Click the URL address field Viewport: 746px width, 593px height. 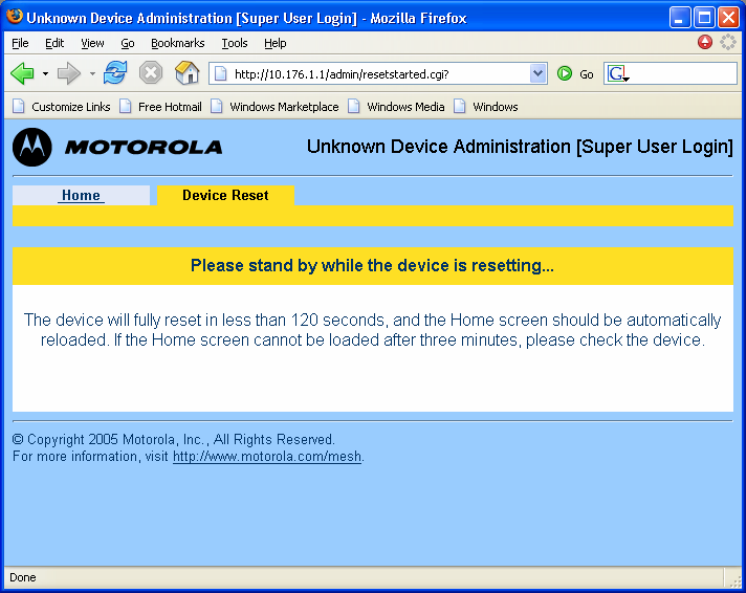[378, 74]
